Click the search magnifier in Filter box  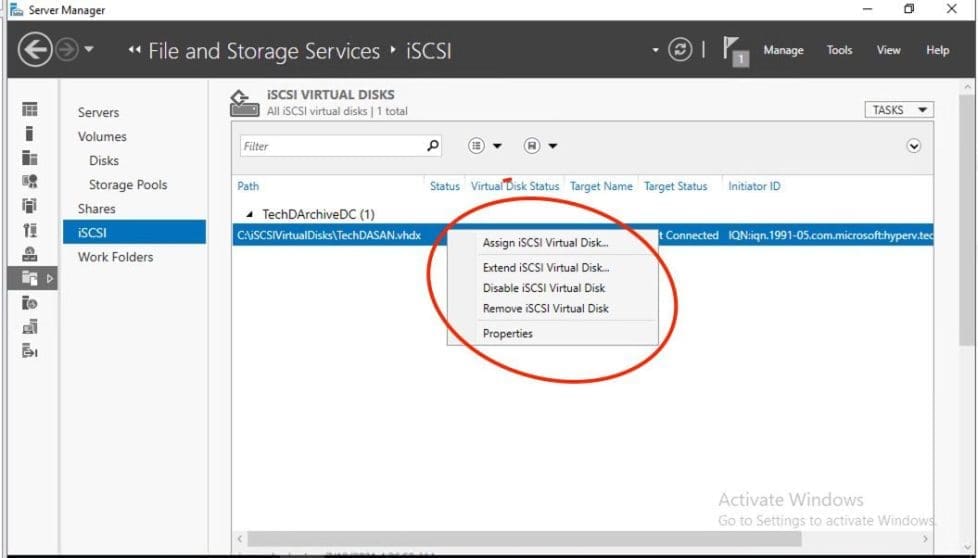(x=432, y=146)
